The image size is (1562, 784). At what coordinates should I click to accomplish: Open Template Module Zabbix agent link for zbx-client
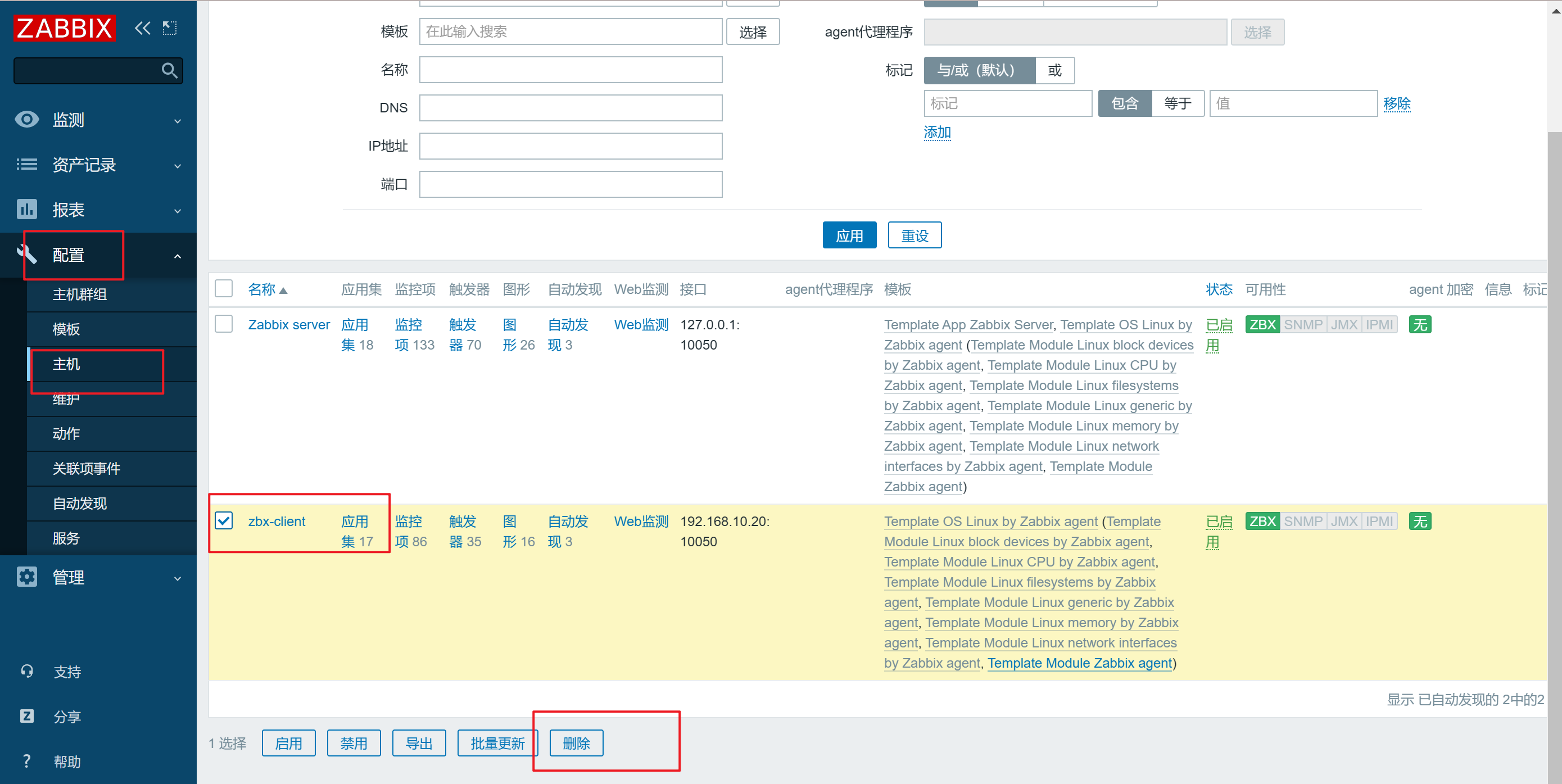coord(1079,663)
